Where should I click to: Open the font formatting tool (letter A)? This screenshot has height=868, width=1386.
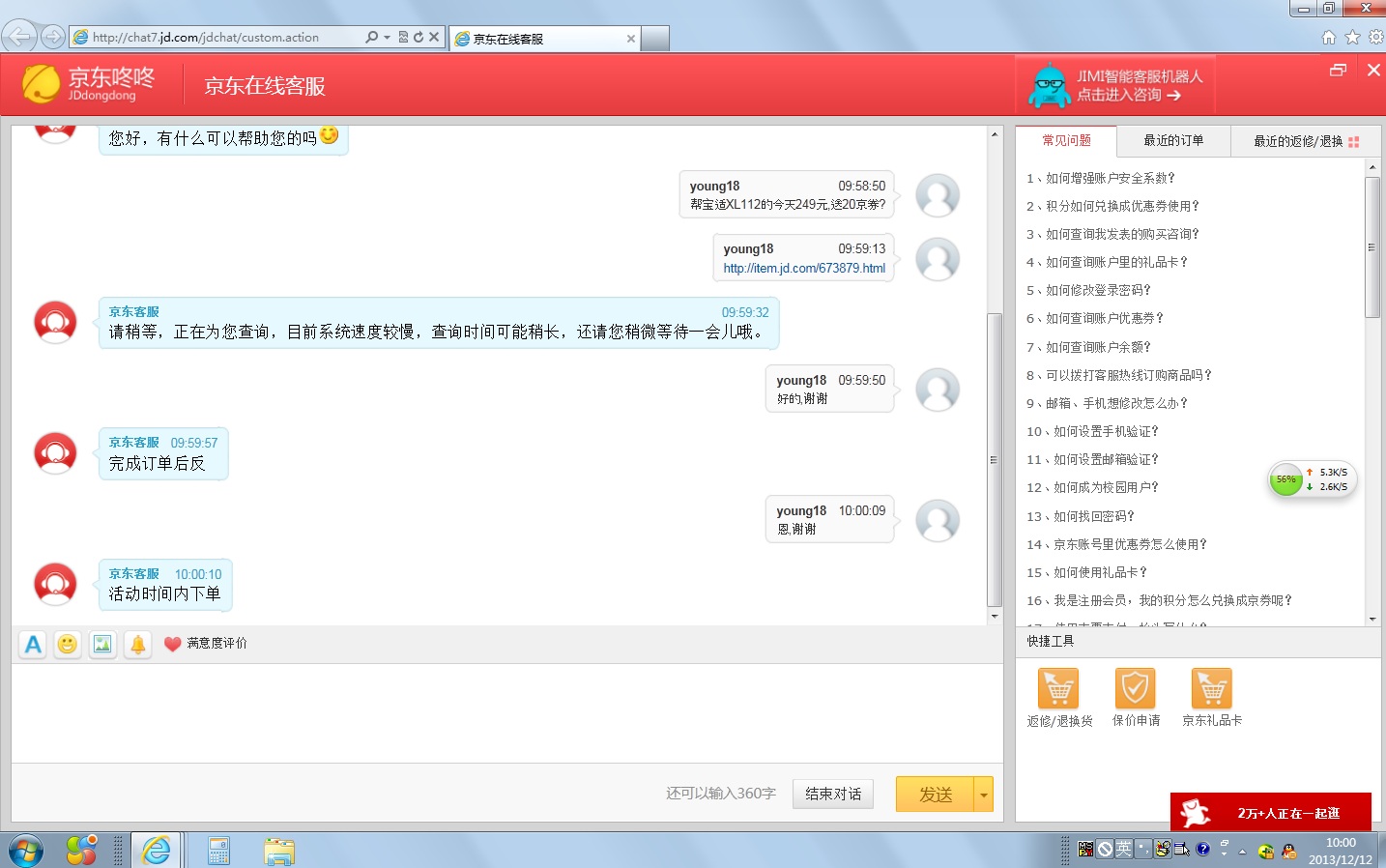33,644
